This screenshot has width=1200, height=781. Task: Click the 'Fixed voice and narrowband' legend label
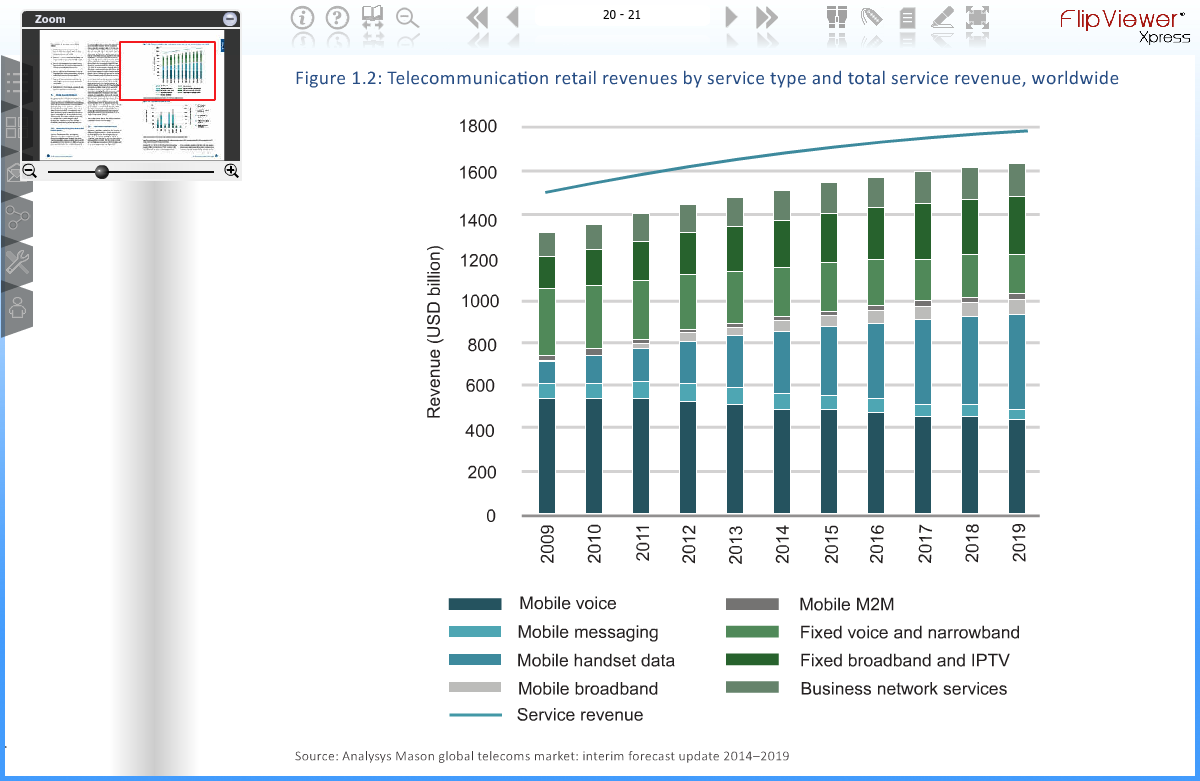click(910, 632)
